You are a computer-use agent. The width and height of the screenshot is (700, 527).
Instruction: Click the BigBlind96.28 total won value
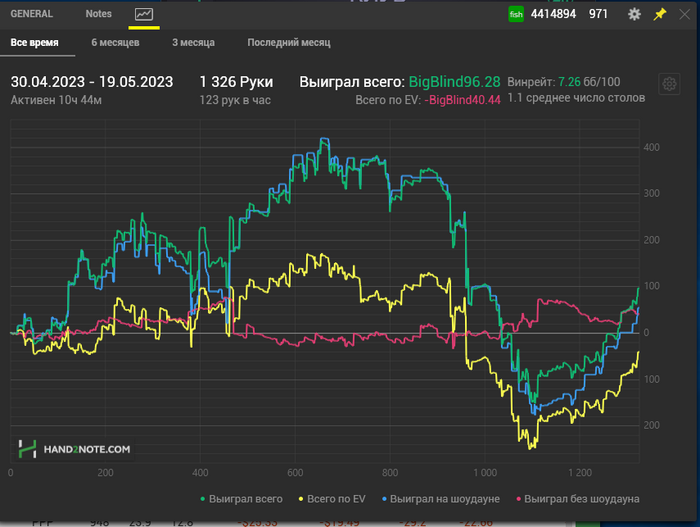(x=454, y=82)
